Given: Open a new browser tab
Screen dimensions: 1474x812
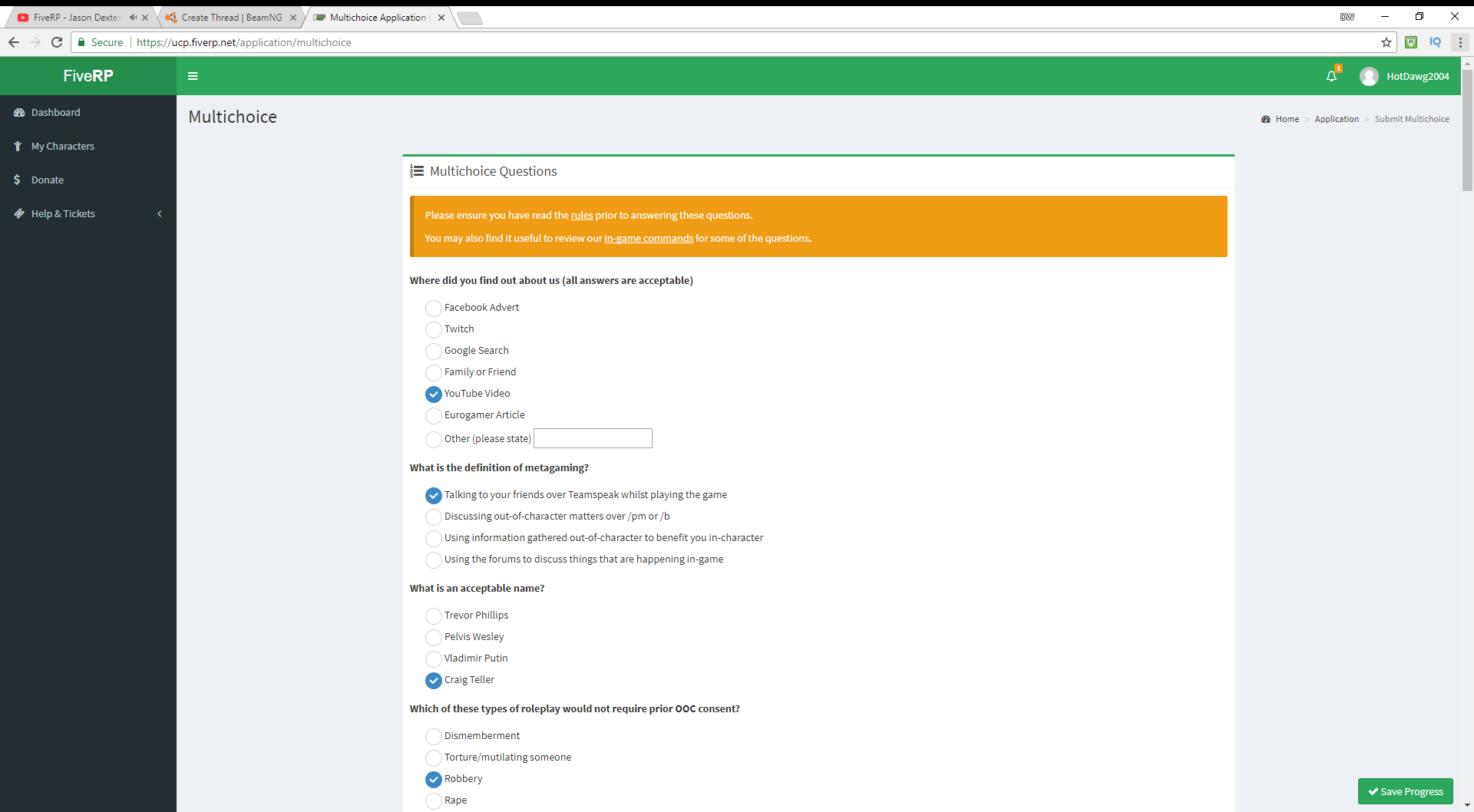Looking at the screenshot, I should pos(470,18).
